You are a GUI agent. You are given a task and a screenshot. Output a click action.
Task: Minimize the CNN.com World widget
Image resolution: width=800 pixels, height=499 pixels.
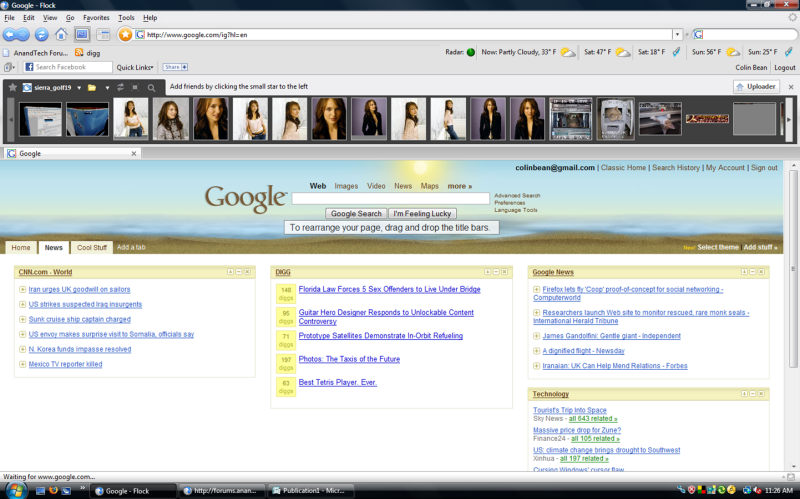[x=239, y=272]
